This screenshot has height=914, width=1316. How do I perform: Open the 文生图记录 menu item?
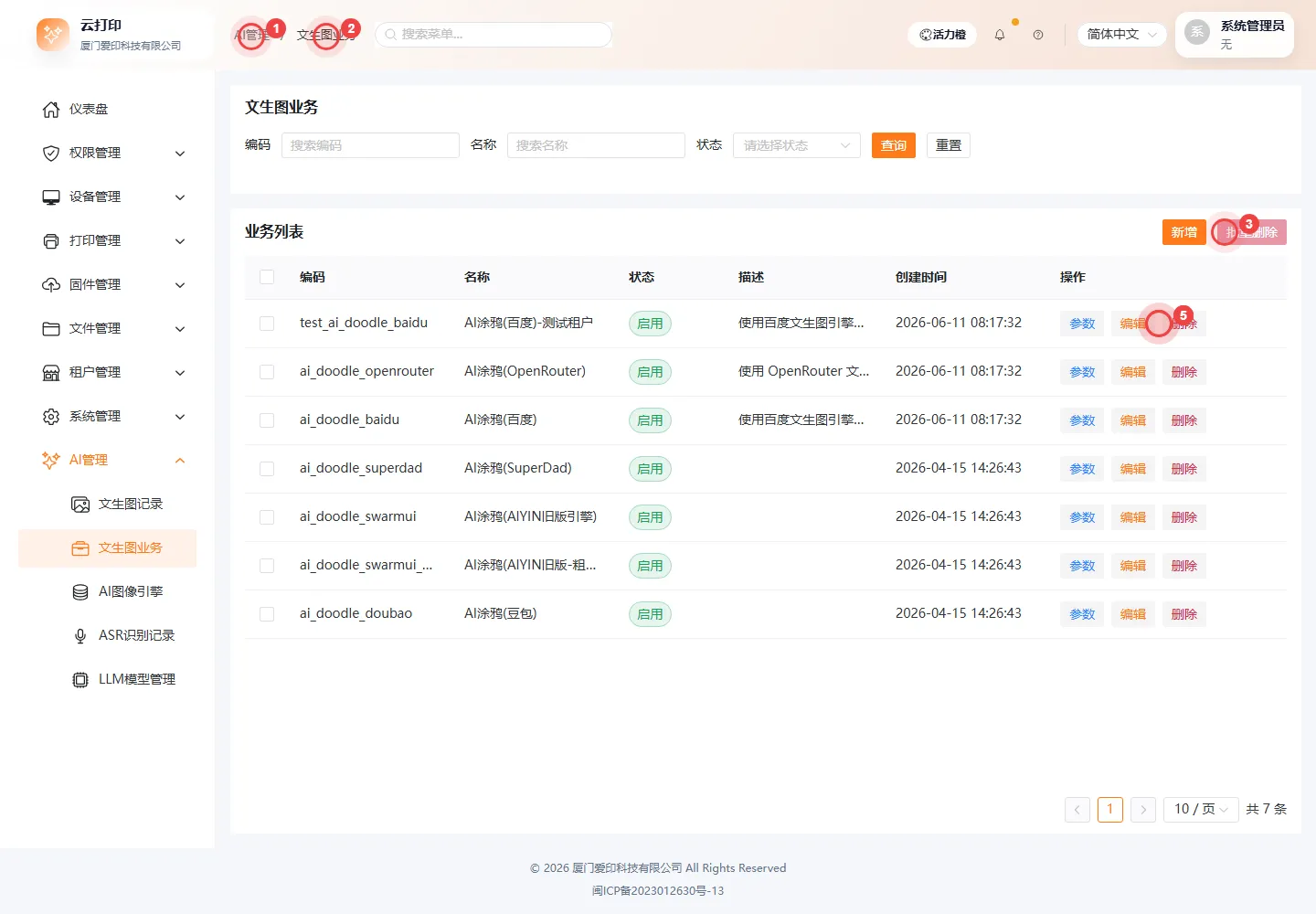click(108, 505)
